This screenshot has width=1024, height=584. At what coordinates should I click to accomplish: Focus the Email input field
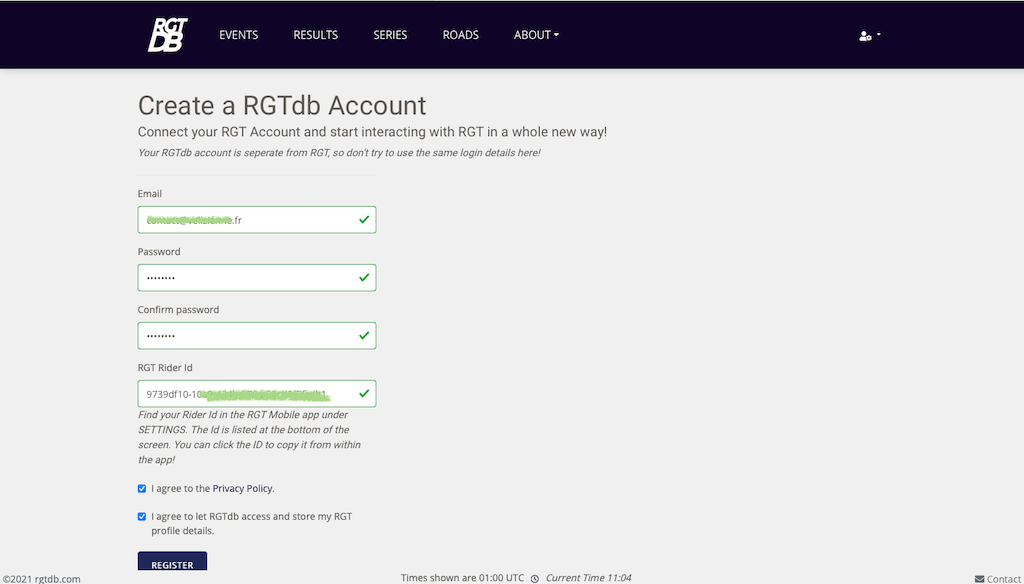coord(257,219)
